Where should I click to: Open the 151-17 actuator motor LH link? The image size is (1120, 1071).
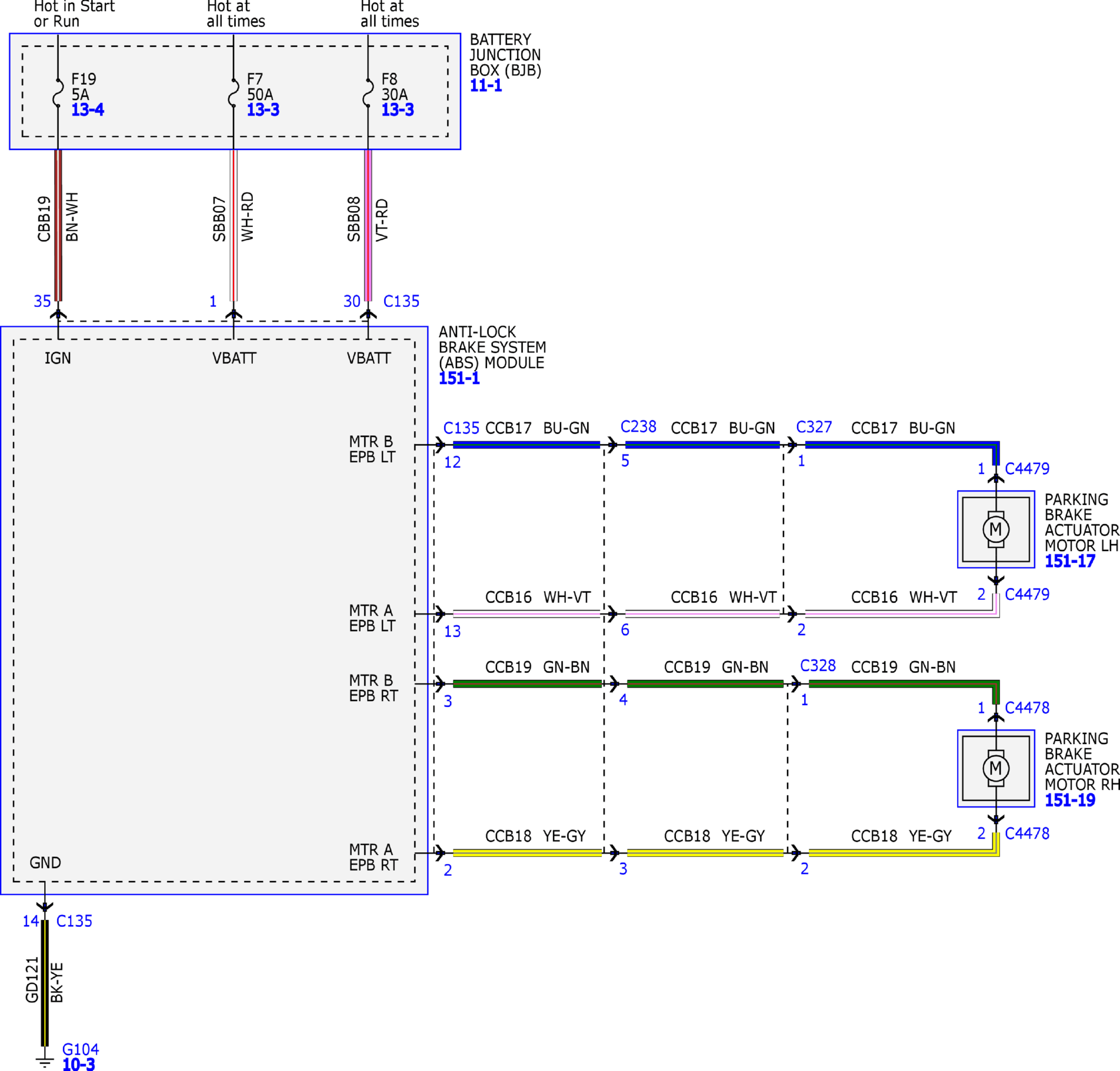[1070, 561]
